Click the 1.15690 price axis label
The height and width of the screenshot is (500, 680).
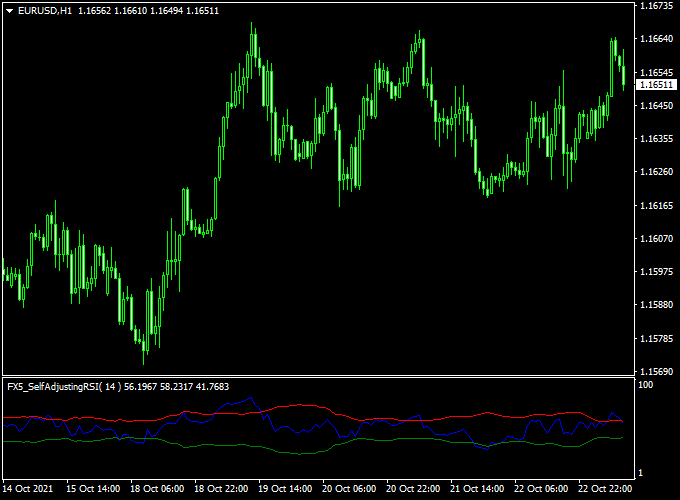coord(657,372)
